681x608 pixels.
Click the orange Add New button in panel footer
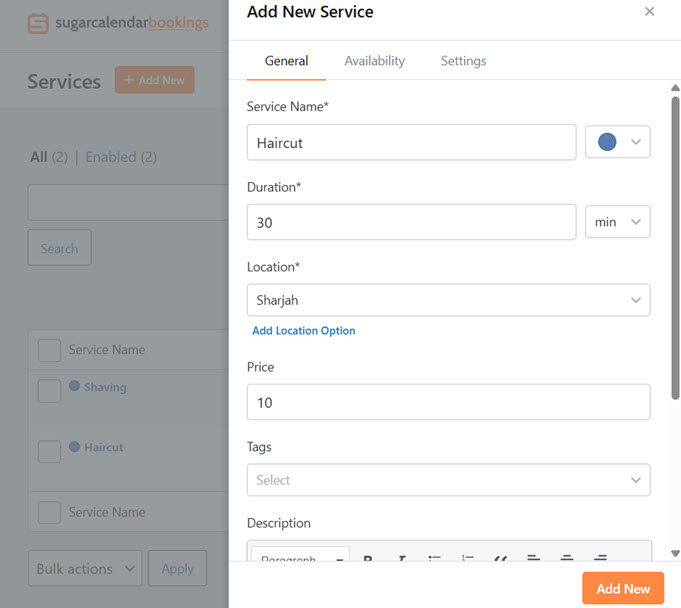pyautogui.click(x=623, y=588)
